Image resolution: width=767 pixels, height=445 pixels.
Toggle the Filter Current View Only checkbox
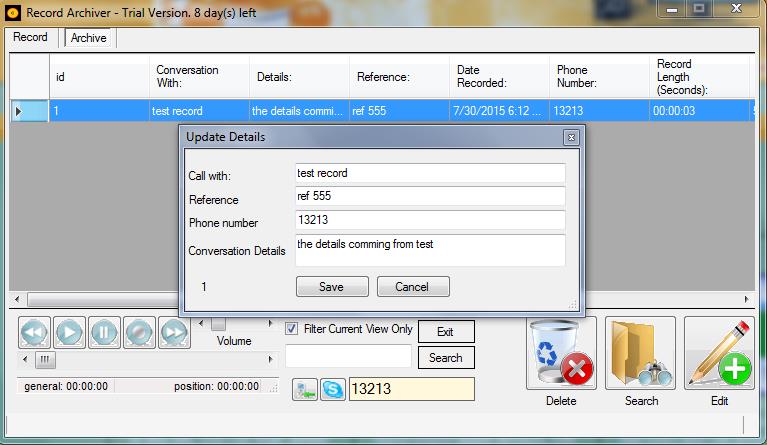click(x=292, y=329)
